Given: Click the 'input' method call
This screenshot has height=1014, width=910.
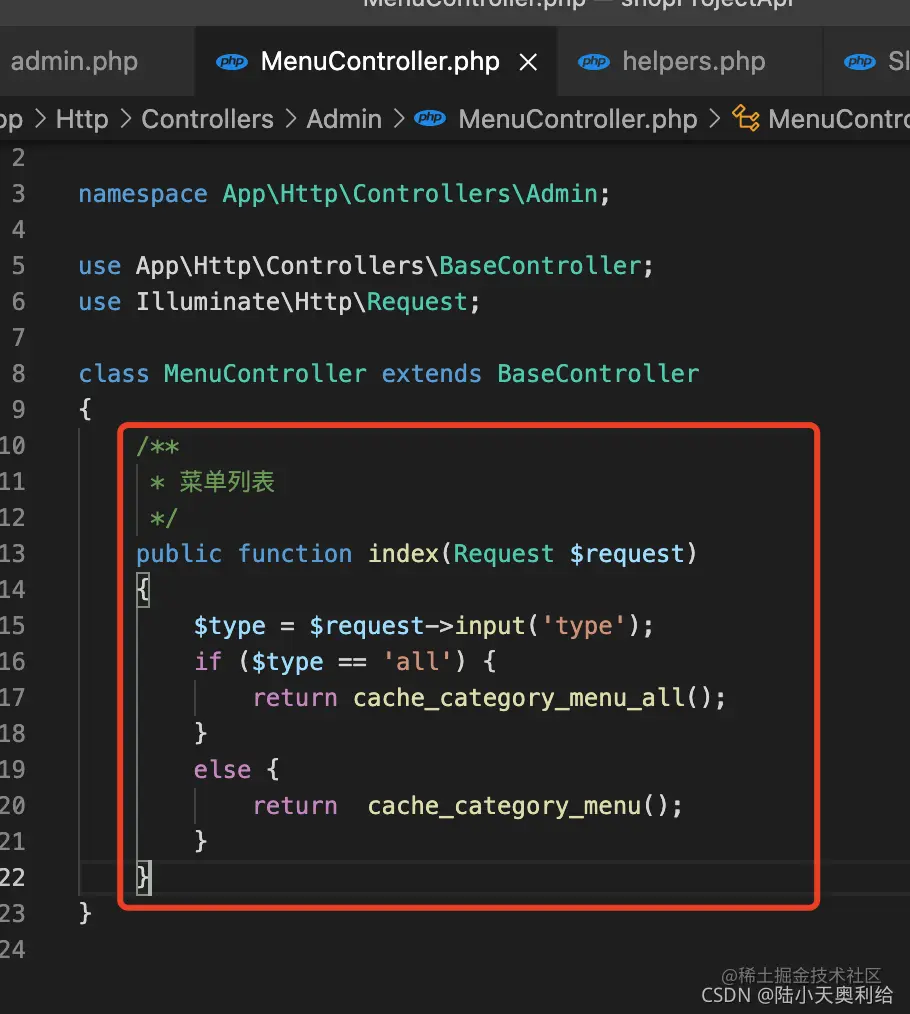Looking at the screenshot, I should click(490, 626).
